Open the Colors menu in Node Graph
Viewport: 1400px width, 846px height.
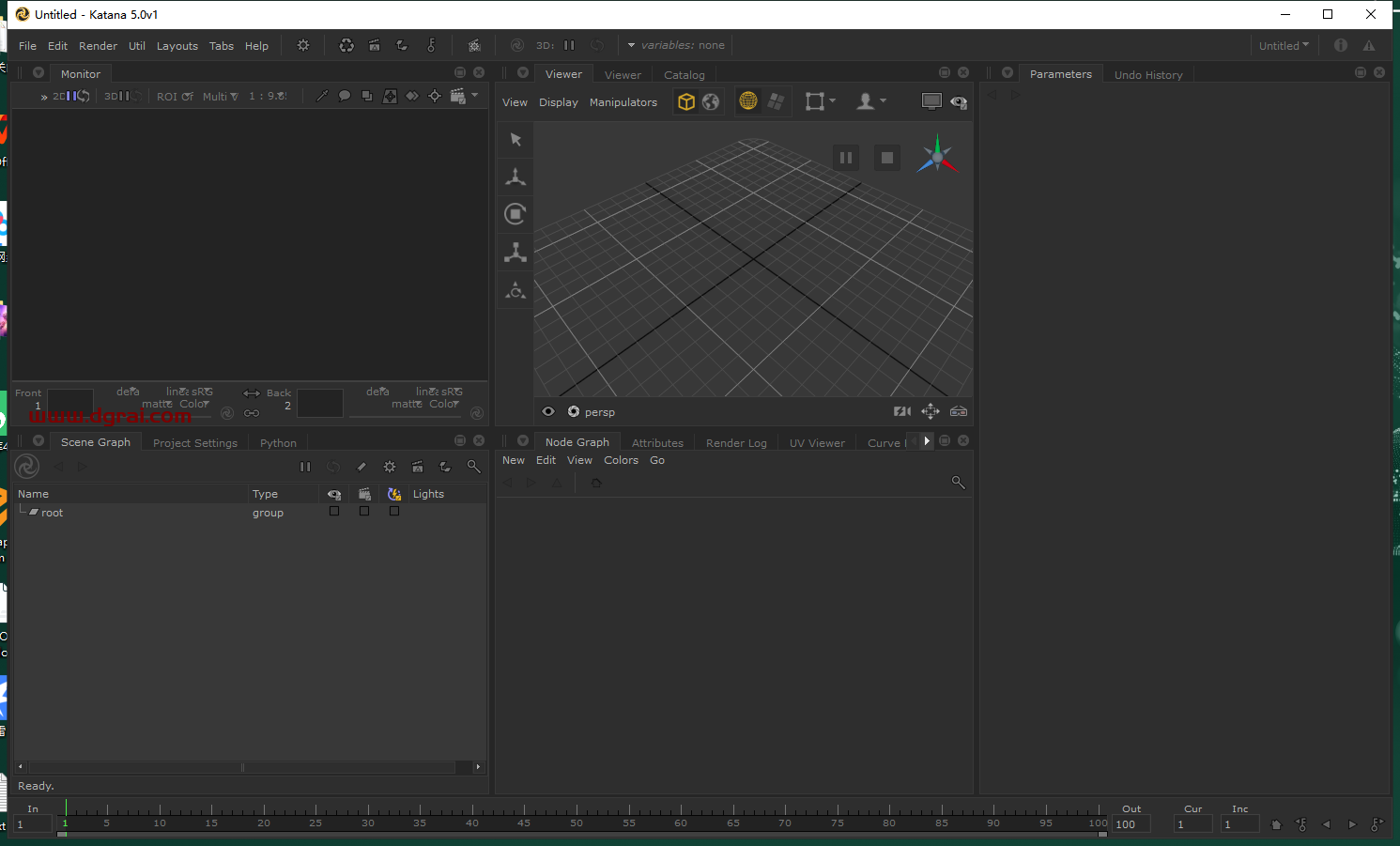click(x=621, y=460)
